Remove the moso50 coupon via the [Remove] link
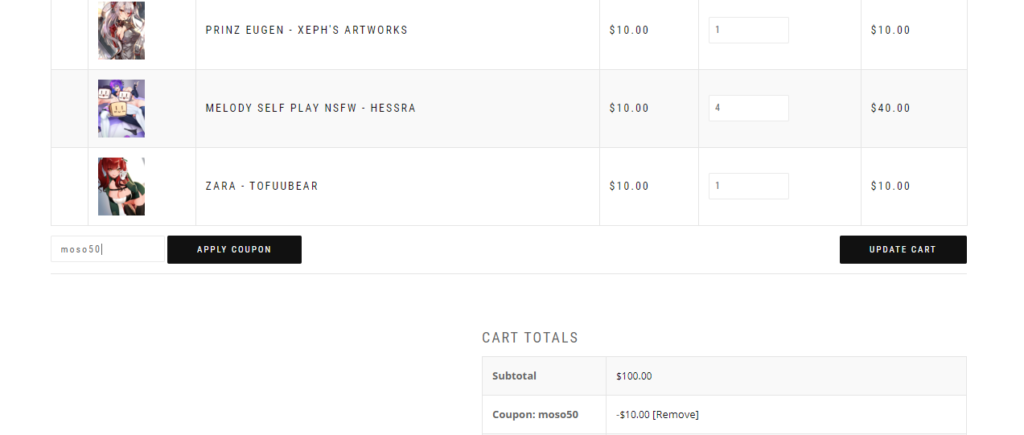1024x435 pixels. [675, 415]
